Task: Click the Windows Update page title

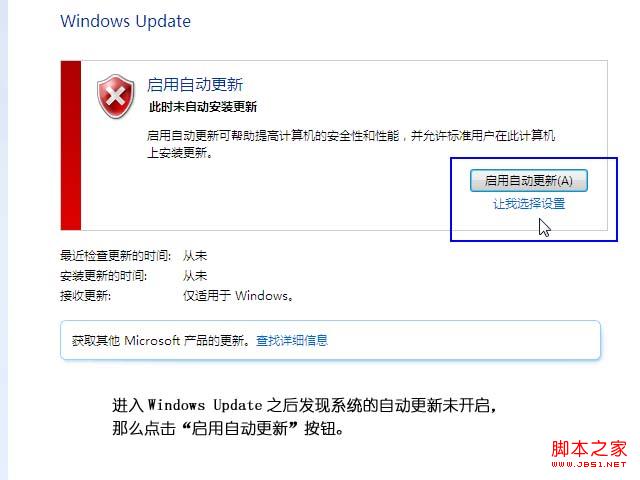Action: pos(126,21)
